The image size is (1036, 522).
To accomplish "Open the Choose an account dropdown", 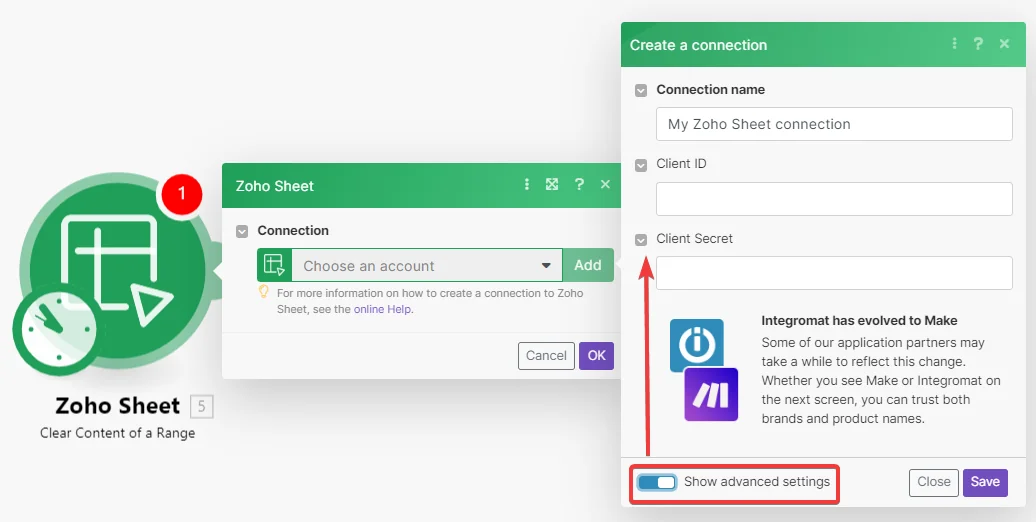I will pyautogui.click(x=427, y=265).
